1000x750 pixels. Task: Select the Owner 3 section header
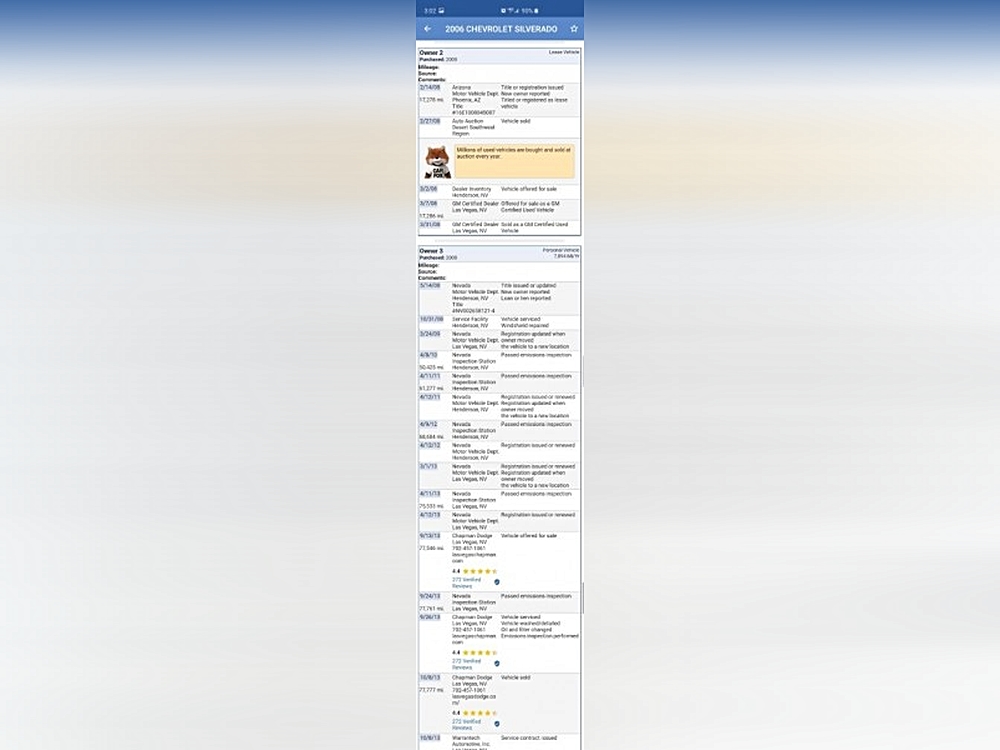pyautogui.click(x=431, y=251)
